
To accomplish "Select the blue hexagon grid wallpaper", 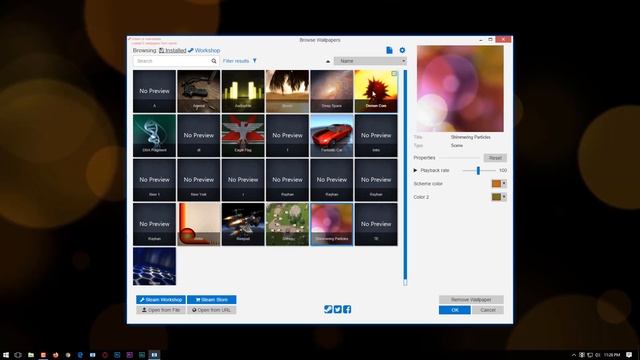I will tap(154, 266).
